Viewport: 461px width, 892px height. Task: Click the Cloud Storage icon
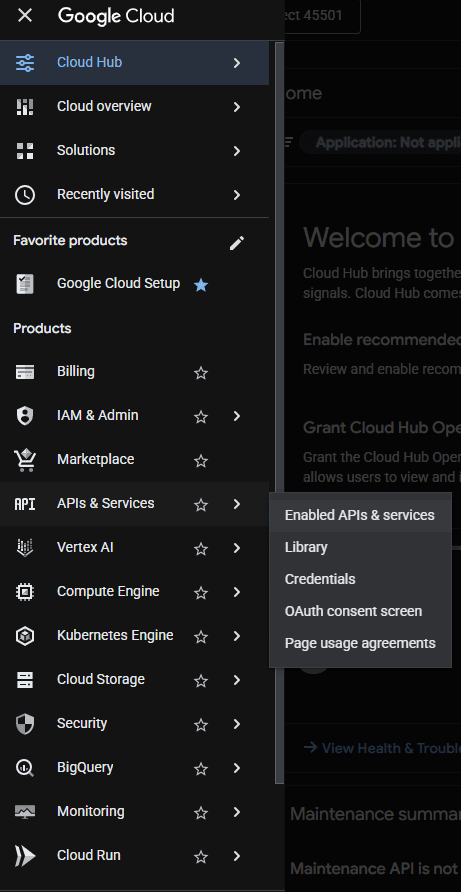click(24, 680)
